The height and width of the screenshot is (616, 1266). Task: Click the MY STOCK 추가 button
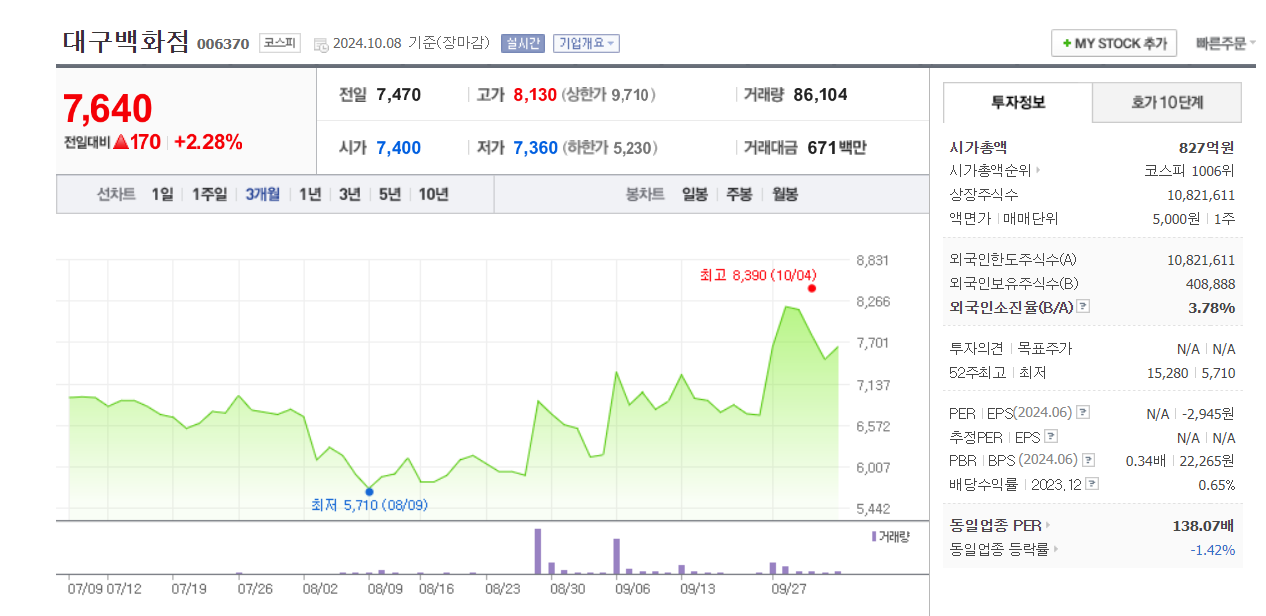click(1113, 43)
